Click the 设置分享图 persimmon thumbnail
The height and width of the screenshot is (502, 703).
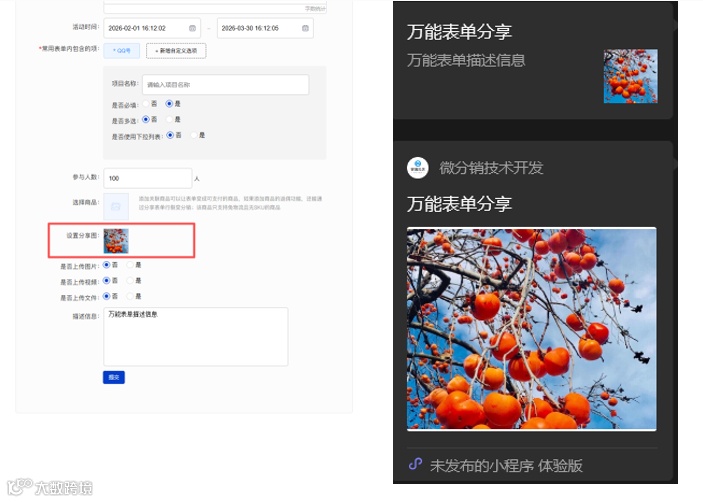(x=116, y=241)
